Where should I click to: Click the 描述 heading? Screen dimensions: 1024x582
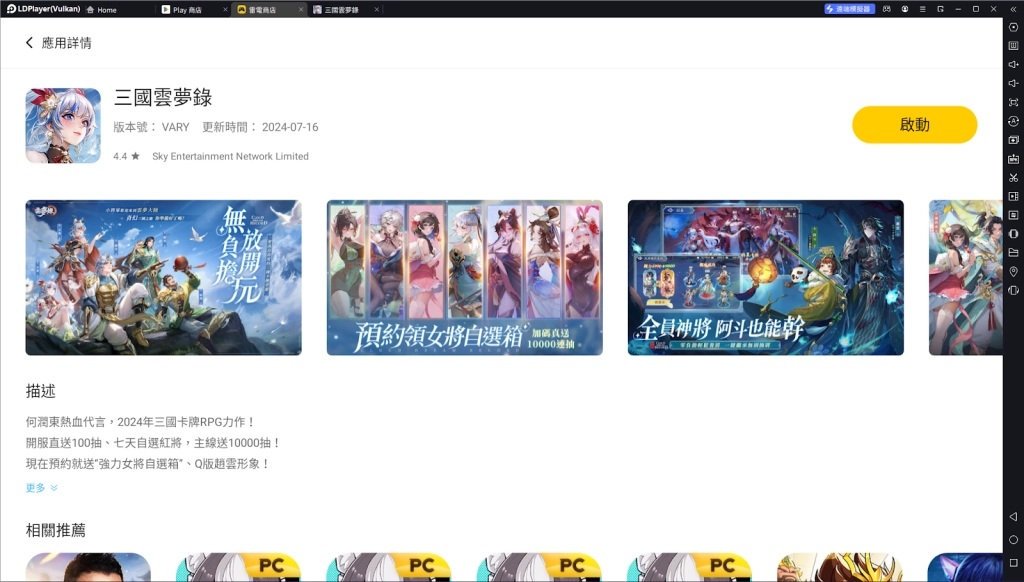pos(40,391)
